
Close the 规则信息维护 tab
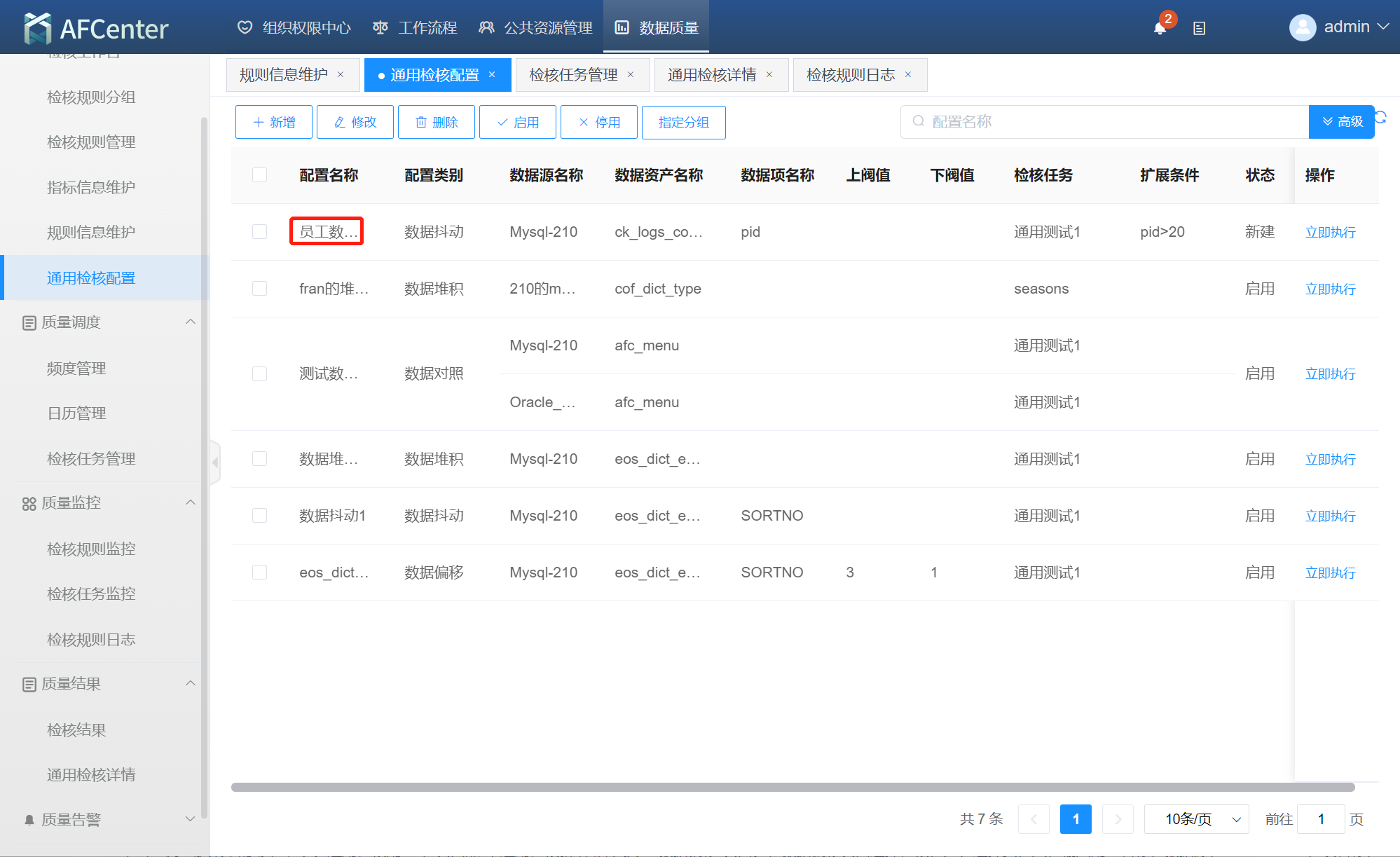(341, 75)
